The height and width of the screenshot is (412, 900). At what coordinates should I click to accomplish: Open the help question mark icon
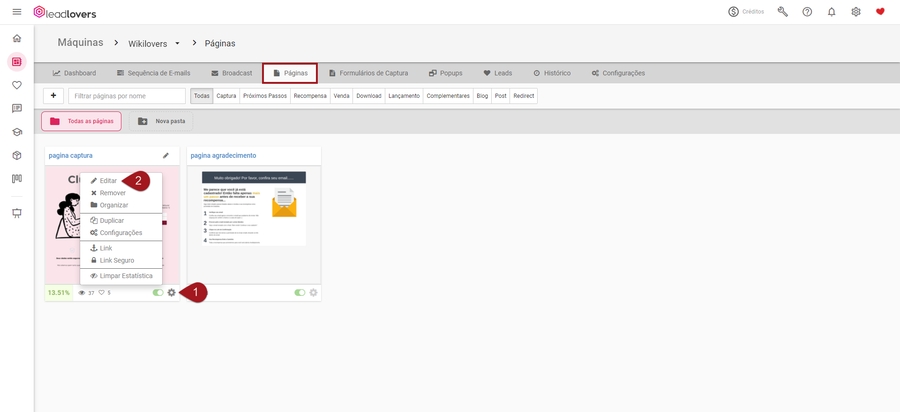coord(807,12)
